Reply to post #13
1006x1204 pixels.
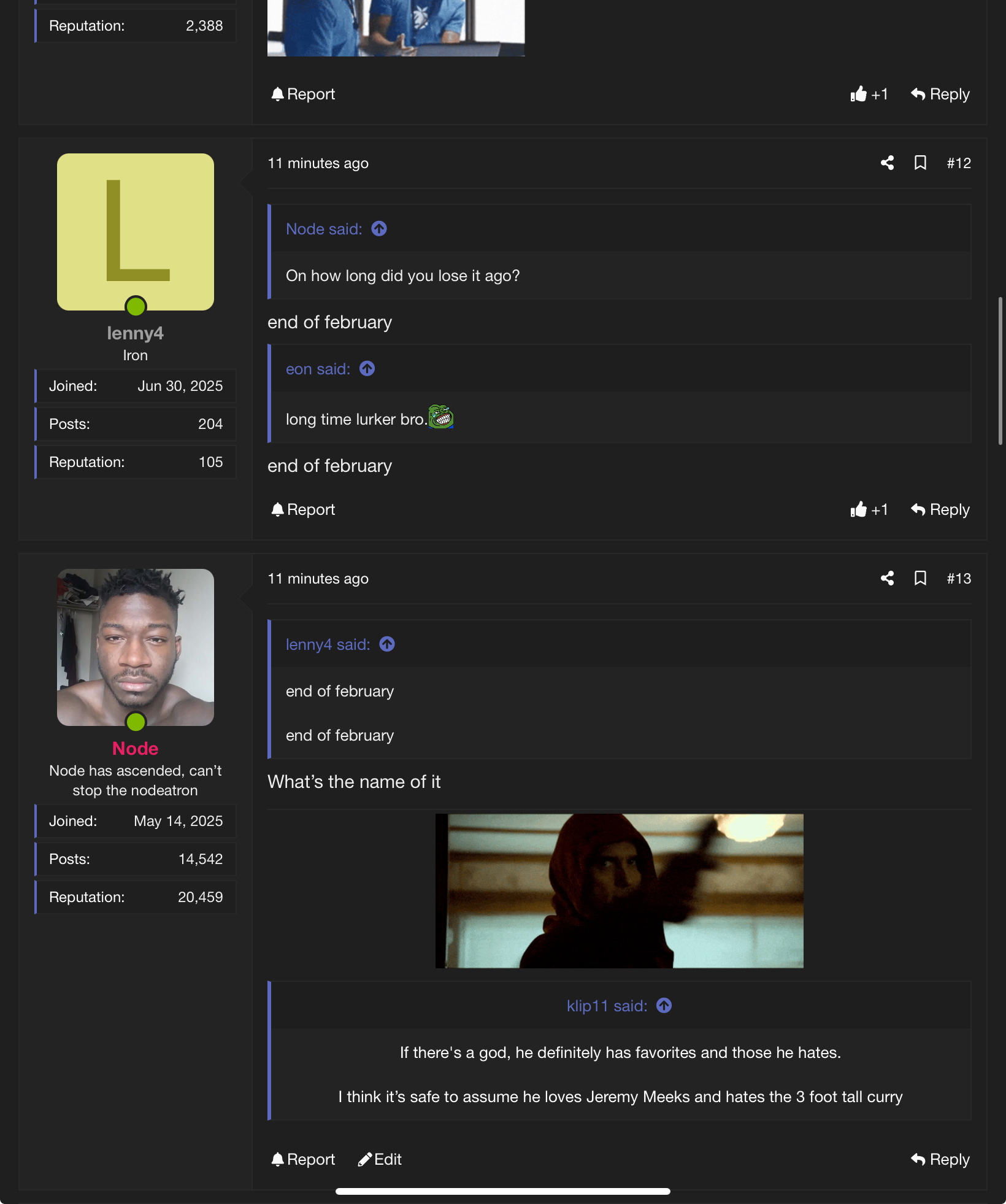(940, 1159)
